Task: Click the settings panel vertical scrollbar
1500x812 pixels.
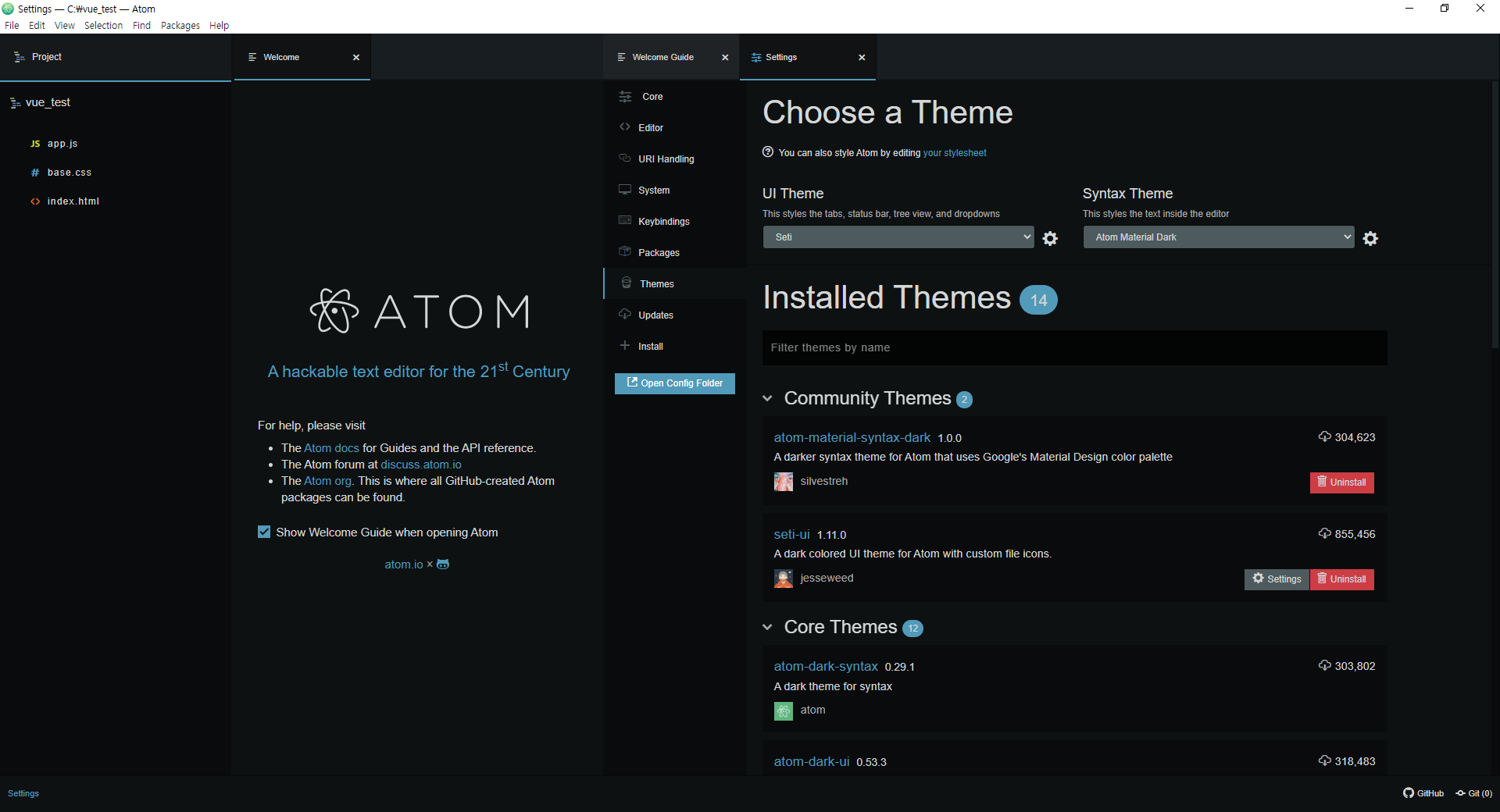Action: [1495, 215]
